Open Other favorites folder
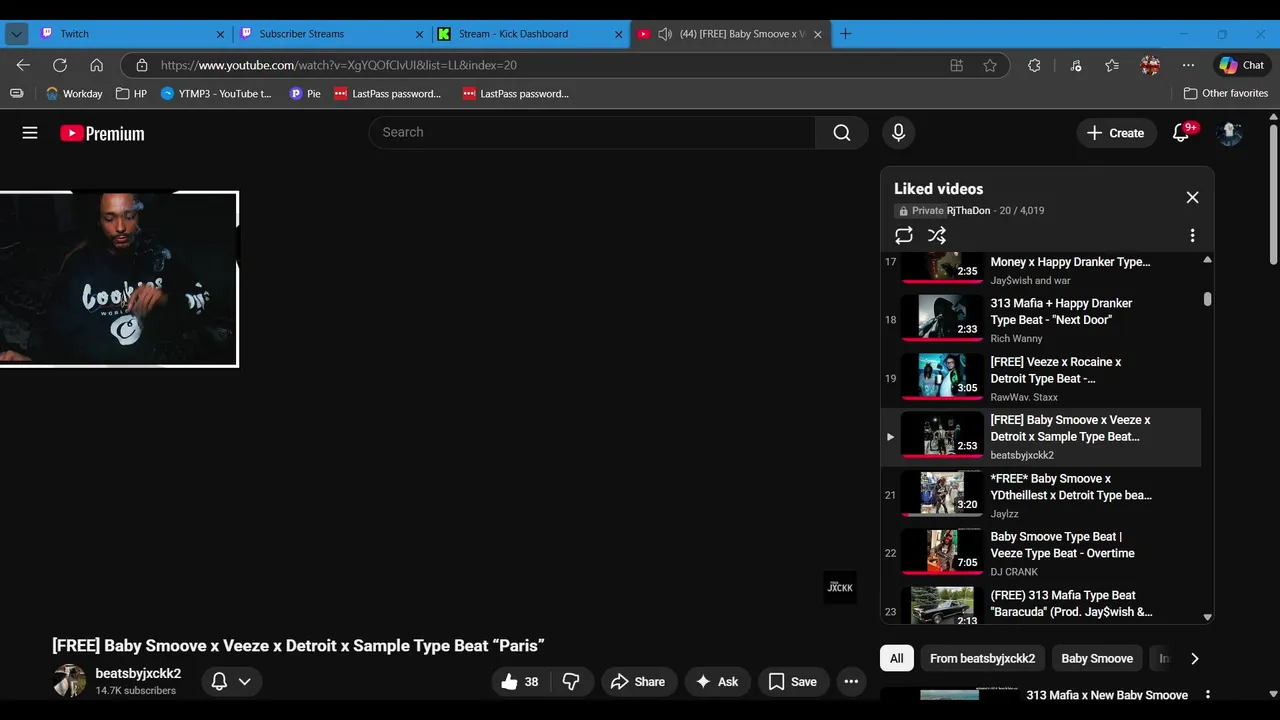The height and width of the screenshot is (720, 1280). coord(1226,93)
